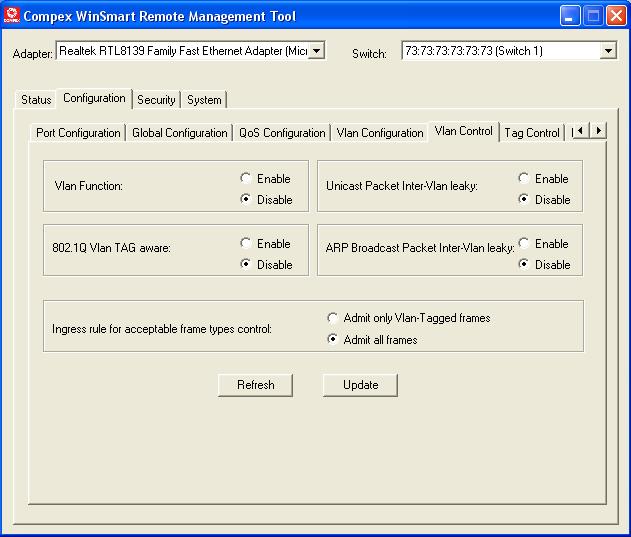This screenshot has height=537, width=631.
Task: Minimize the WinSmart window
Action: click(570, 16)
